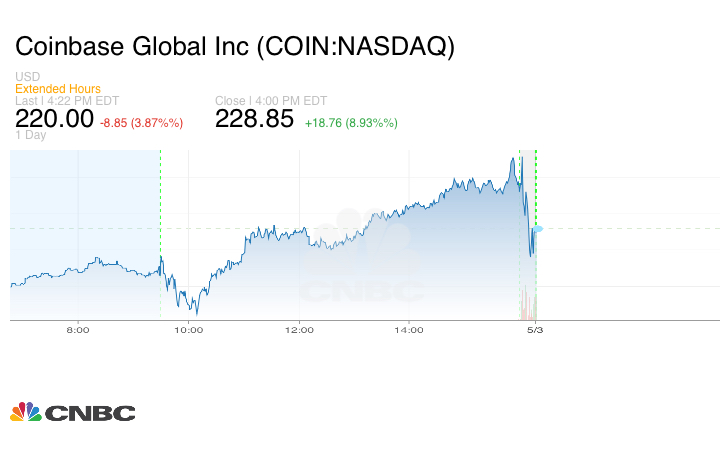Click the red volume bars near close

pyautogui.click(x=523, y=304)
